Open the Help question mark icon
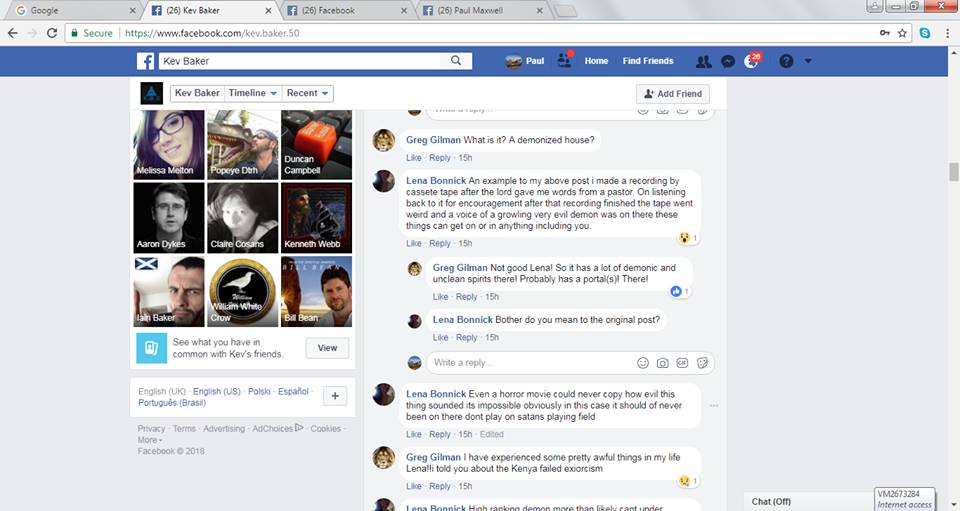 tap(786, 61)
